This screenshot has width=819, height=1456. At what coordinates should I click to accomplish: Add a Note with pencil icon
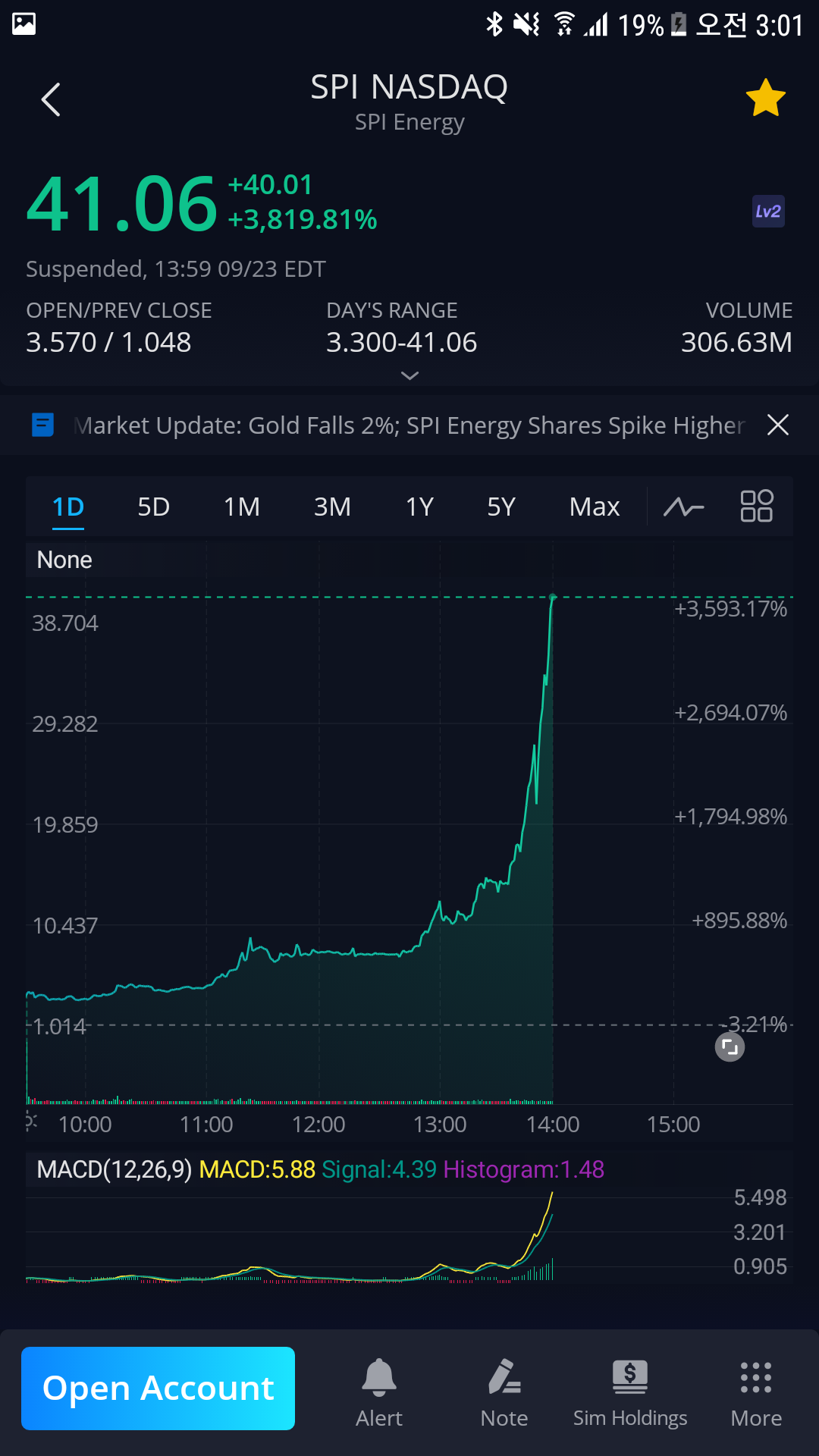pyautogui.click(x=504, y=1392)
